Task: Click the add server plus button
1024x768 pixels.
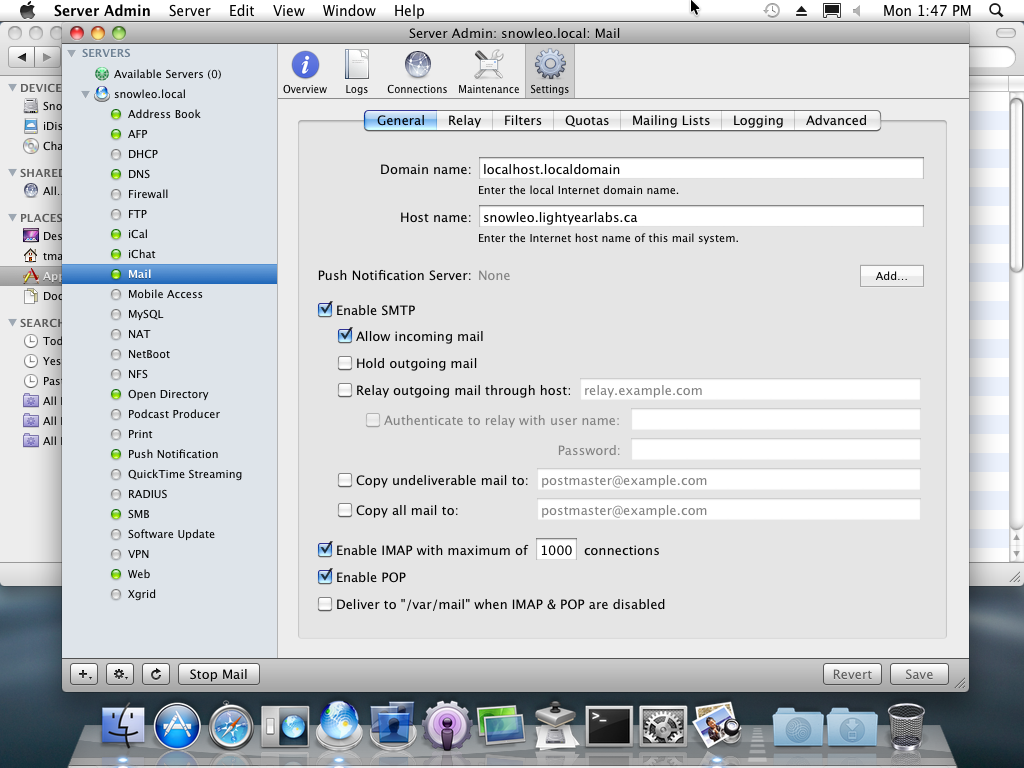Action: point(84,674)
